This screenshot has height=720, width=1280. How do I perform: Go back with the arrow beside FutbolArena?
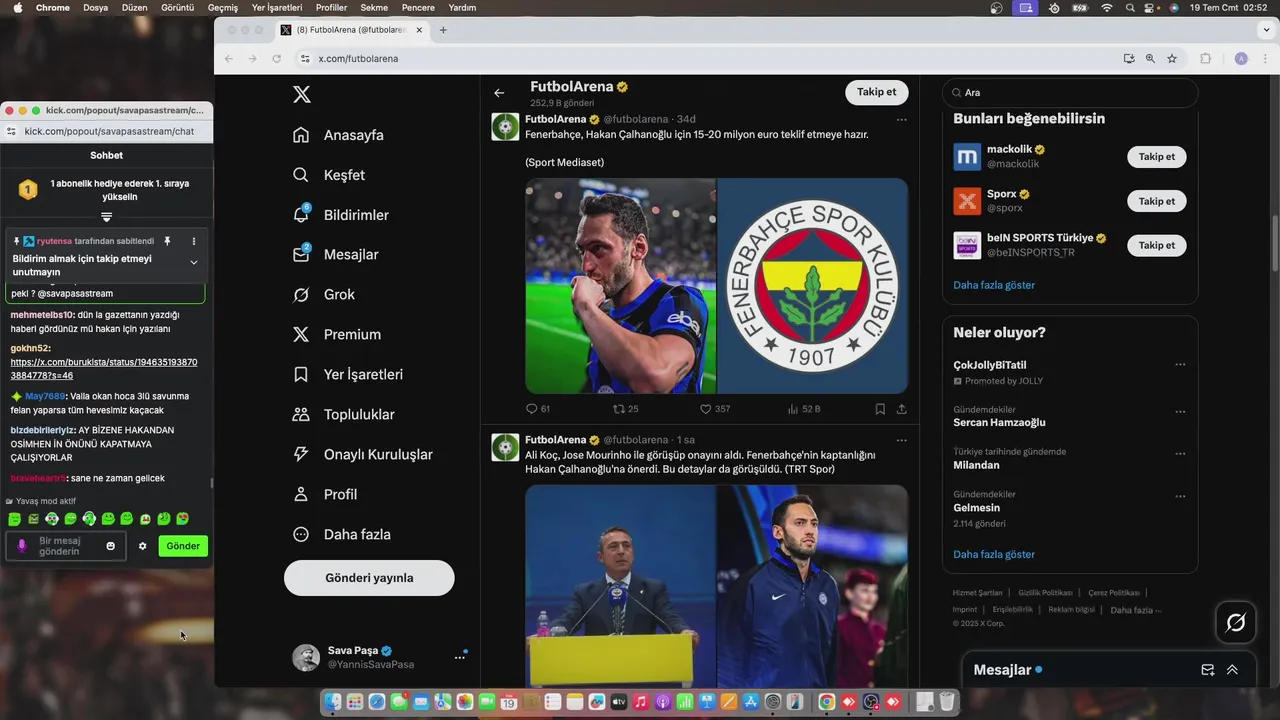[x=499, y=93]
